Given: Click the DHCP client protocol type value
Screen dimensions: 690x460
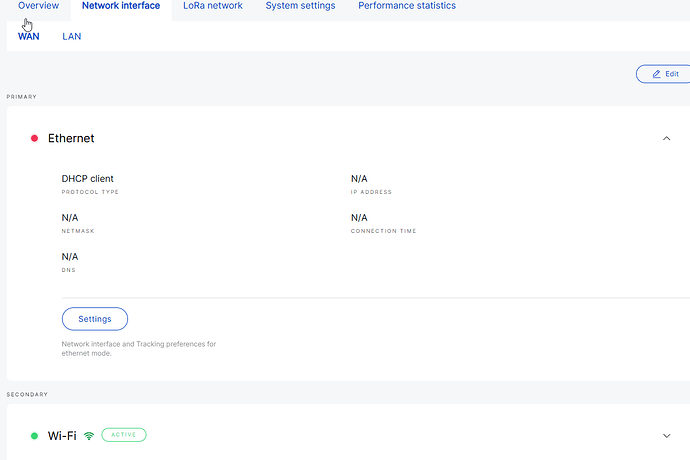Looking at the screenshot, I should pos(88,179).
